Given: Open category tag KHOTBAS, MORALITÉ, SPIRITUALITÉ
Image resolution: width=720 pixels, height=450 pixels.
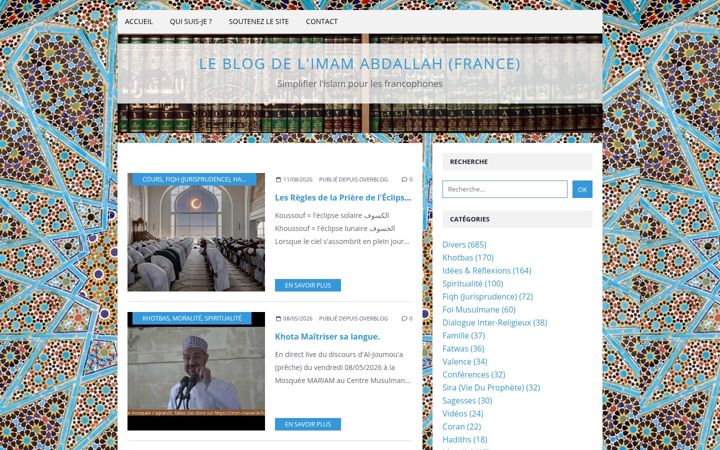Looking at the screenshot, I should coord(192,318).
